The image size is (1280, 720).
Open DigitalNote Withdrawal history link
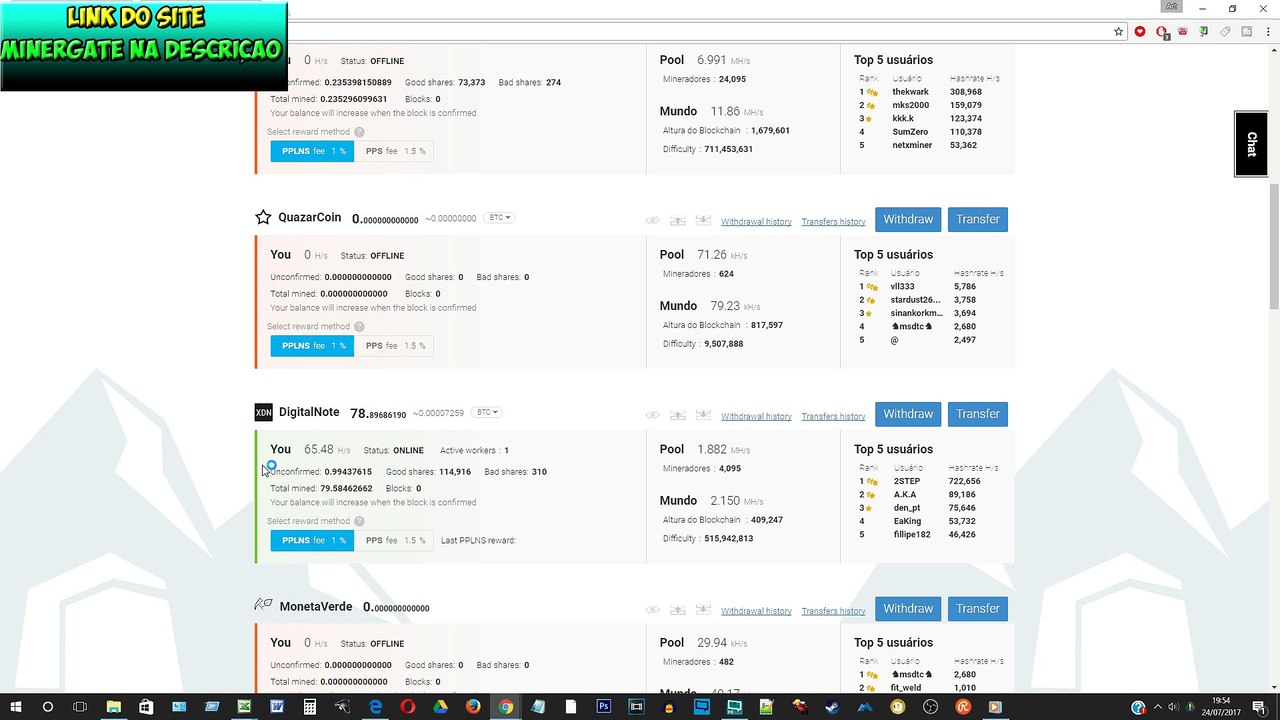pos(756,416)
